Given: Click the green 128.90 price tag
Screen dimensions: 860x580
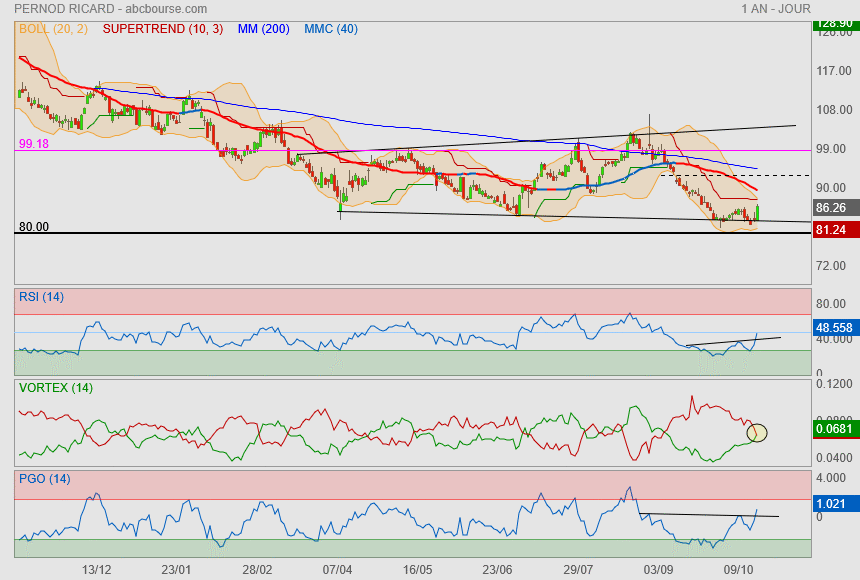Looking at the screenshot, I should [x=833, y=23].
